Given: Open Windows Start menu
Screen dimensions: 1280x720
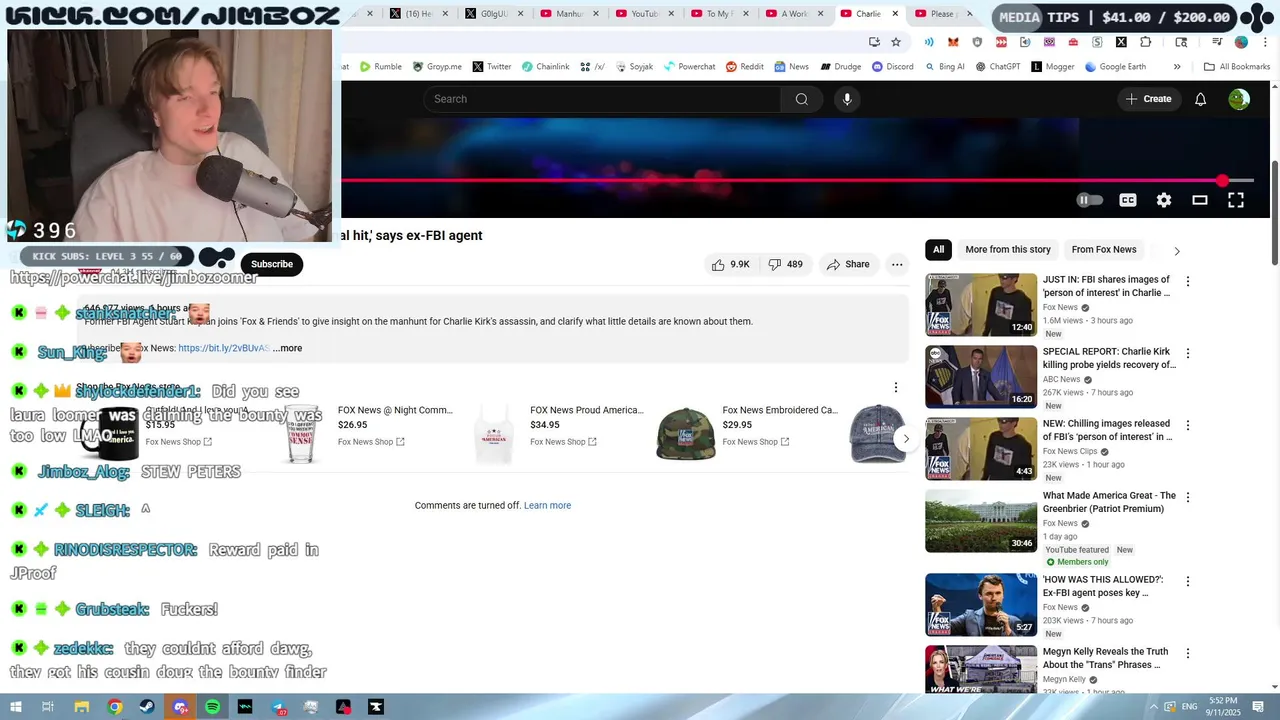Looking at the screenshot, I should point(16,707).
